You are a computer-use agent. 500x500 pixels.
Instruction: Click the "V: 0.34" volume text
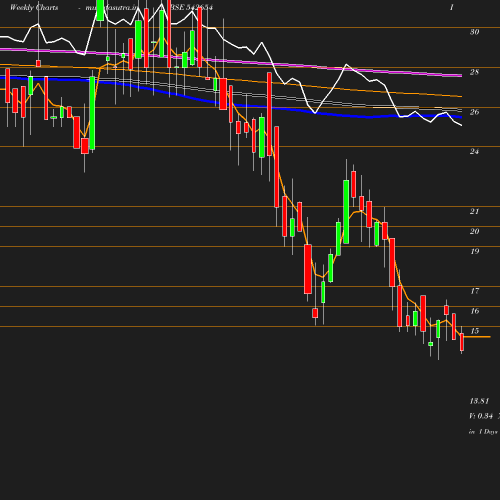(x=481, y=416)
